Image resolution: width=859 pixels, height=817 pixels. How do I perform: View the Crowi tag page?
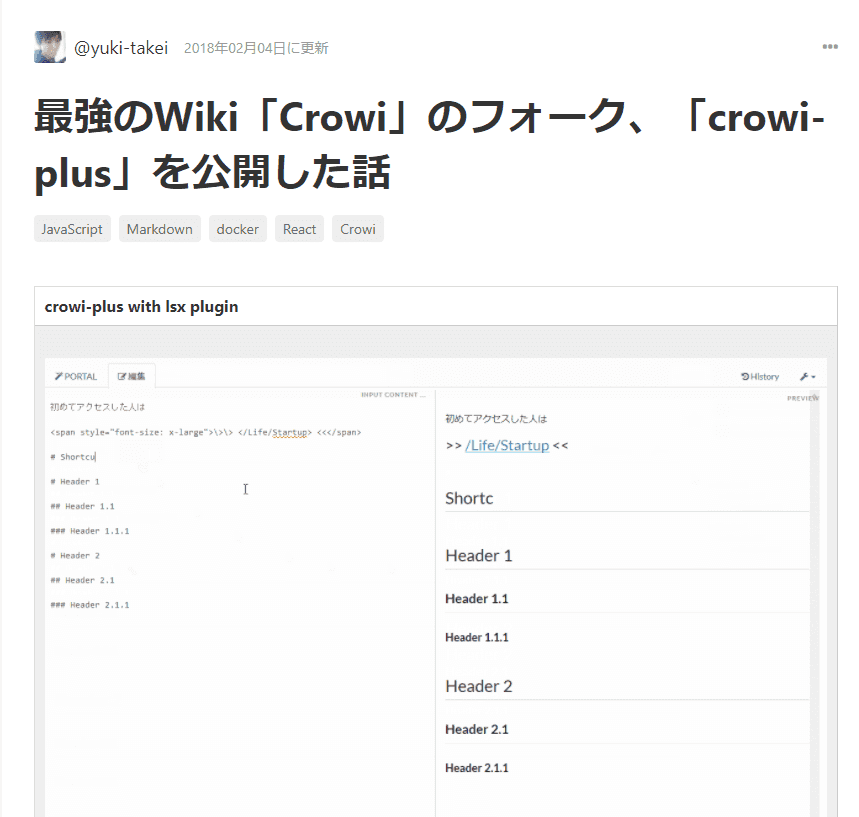coord(358,229)
